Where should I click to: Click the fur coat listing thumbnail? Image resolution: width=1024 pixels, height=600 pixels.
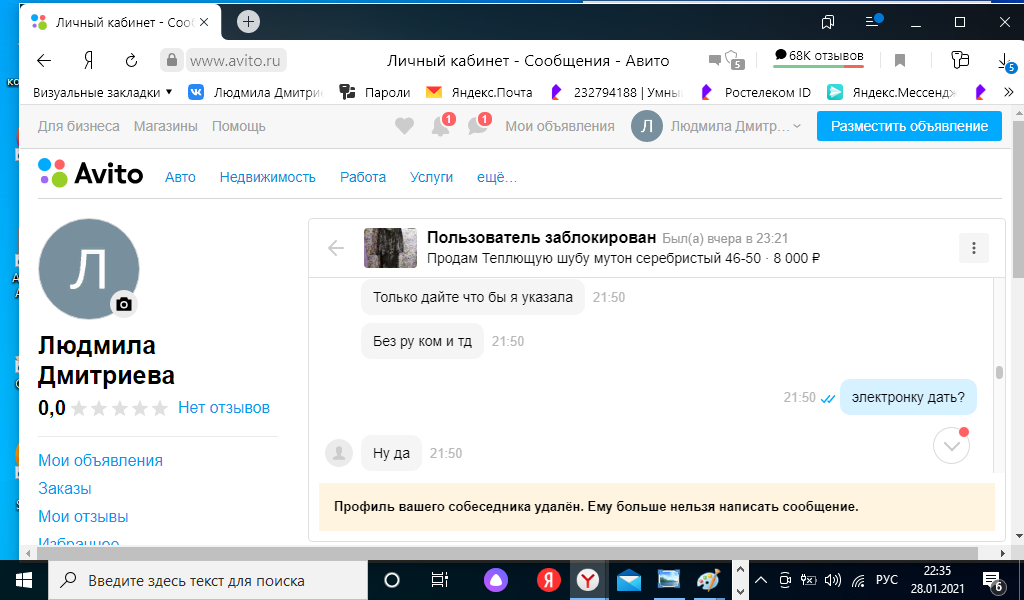point(390,248)
